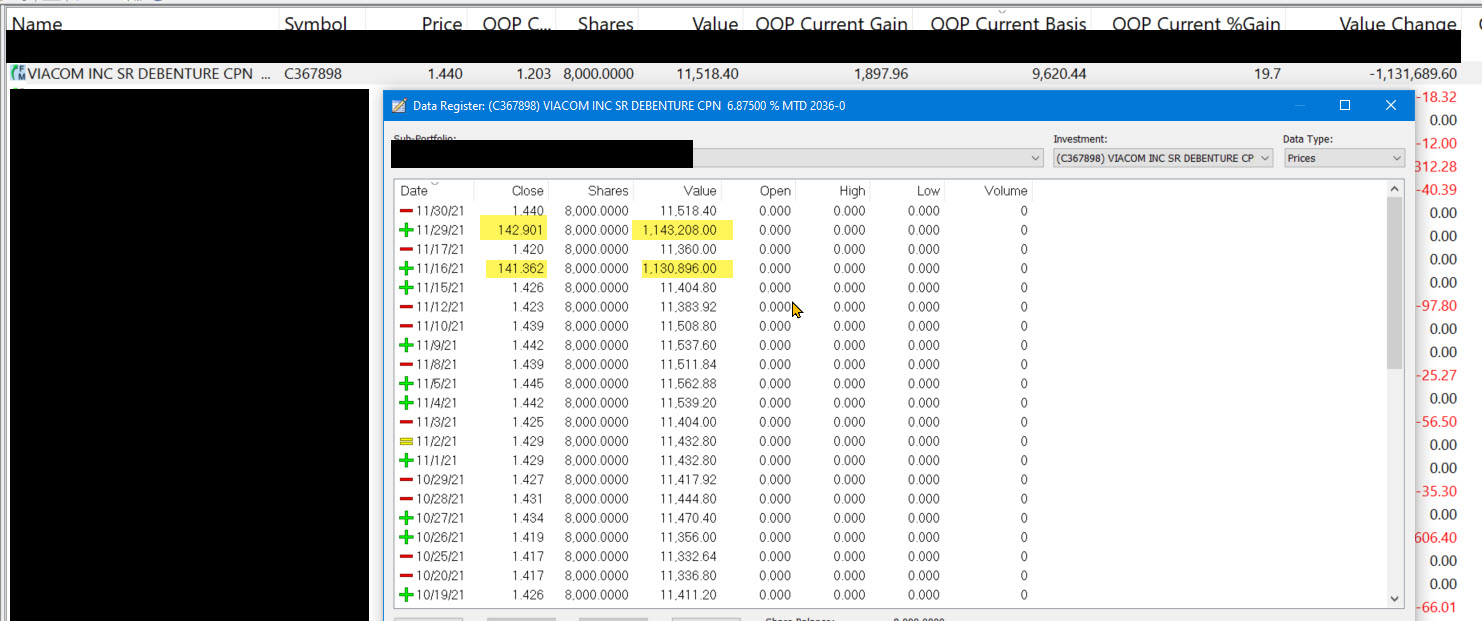Click the scrollbar down arrow in Data Register
The height and width of the screenshot is (621, 1482).
pos(1396,598)
